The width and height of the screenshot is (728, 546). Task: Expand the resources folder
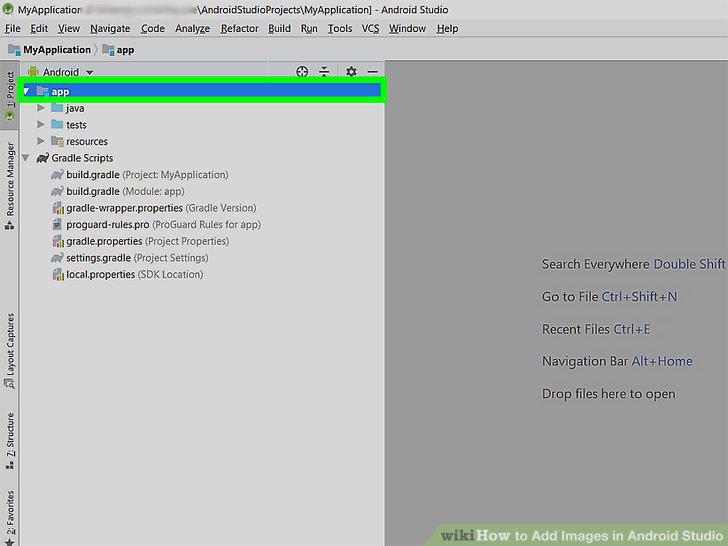click(x=40, y=141)
